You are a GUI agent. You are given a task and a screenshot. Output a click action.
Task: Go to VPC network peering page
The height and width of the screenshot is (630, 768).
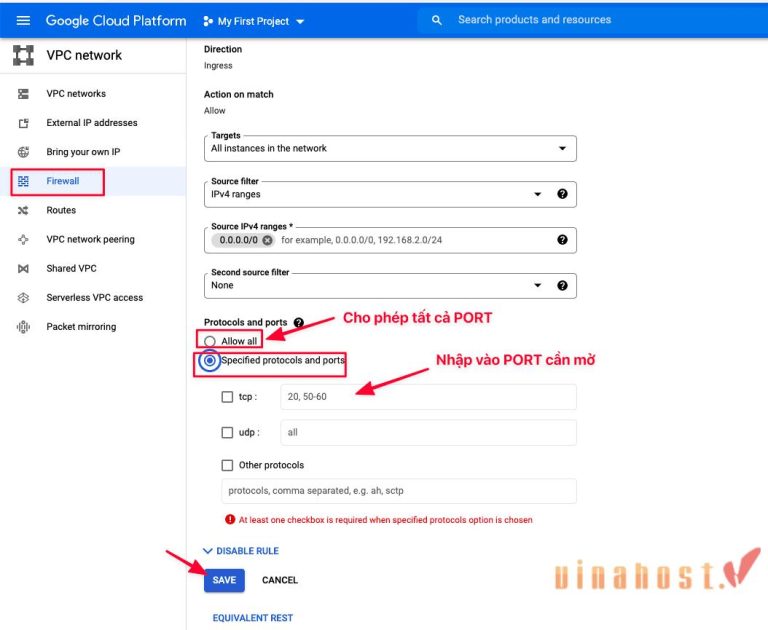[x=90, y=240]
